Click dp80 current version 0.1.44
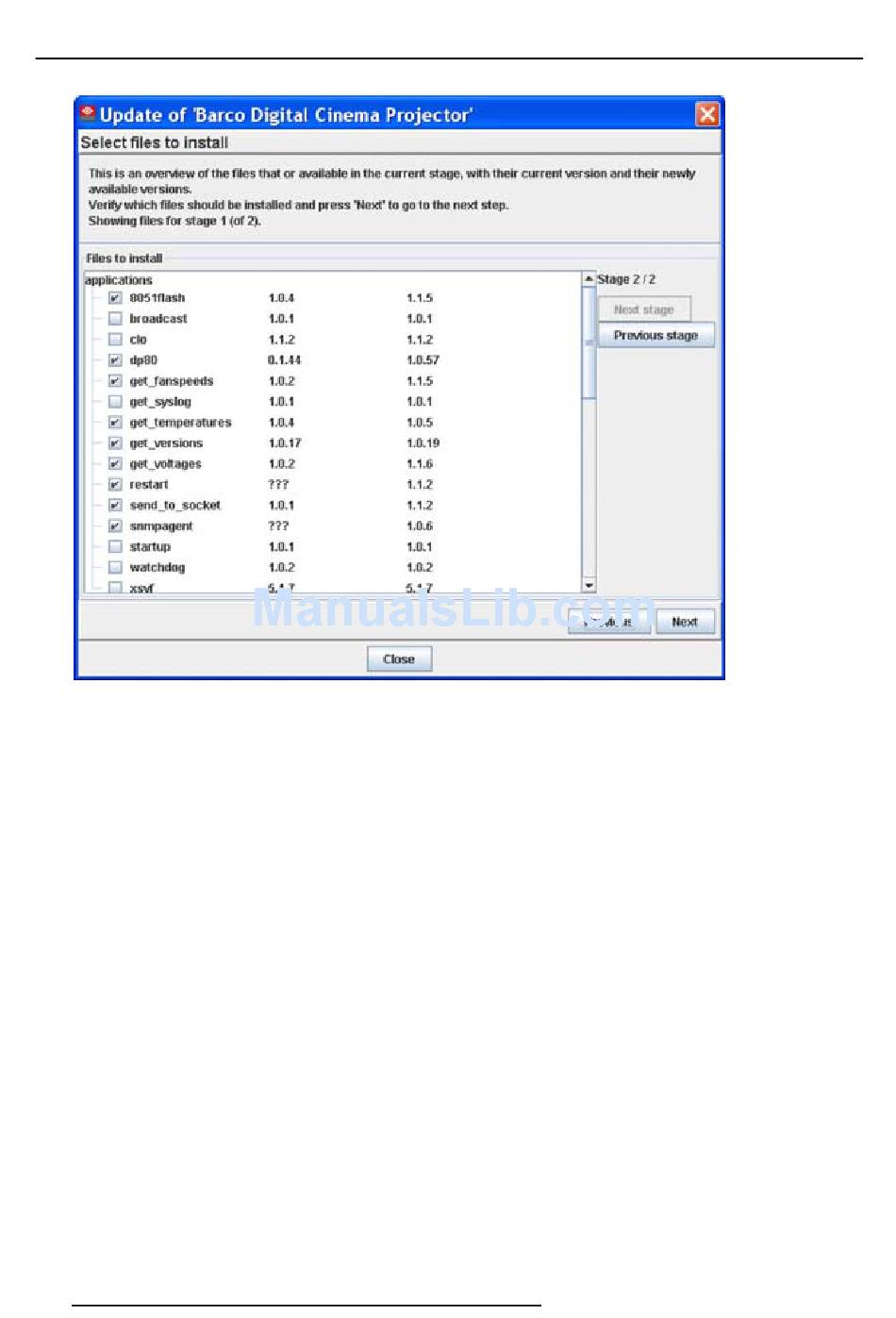 [284, 360]
